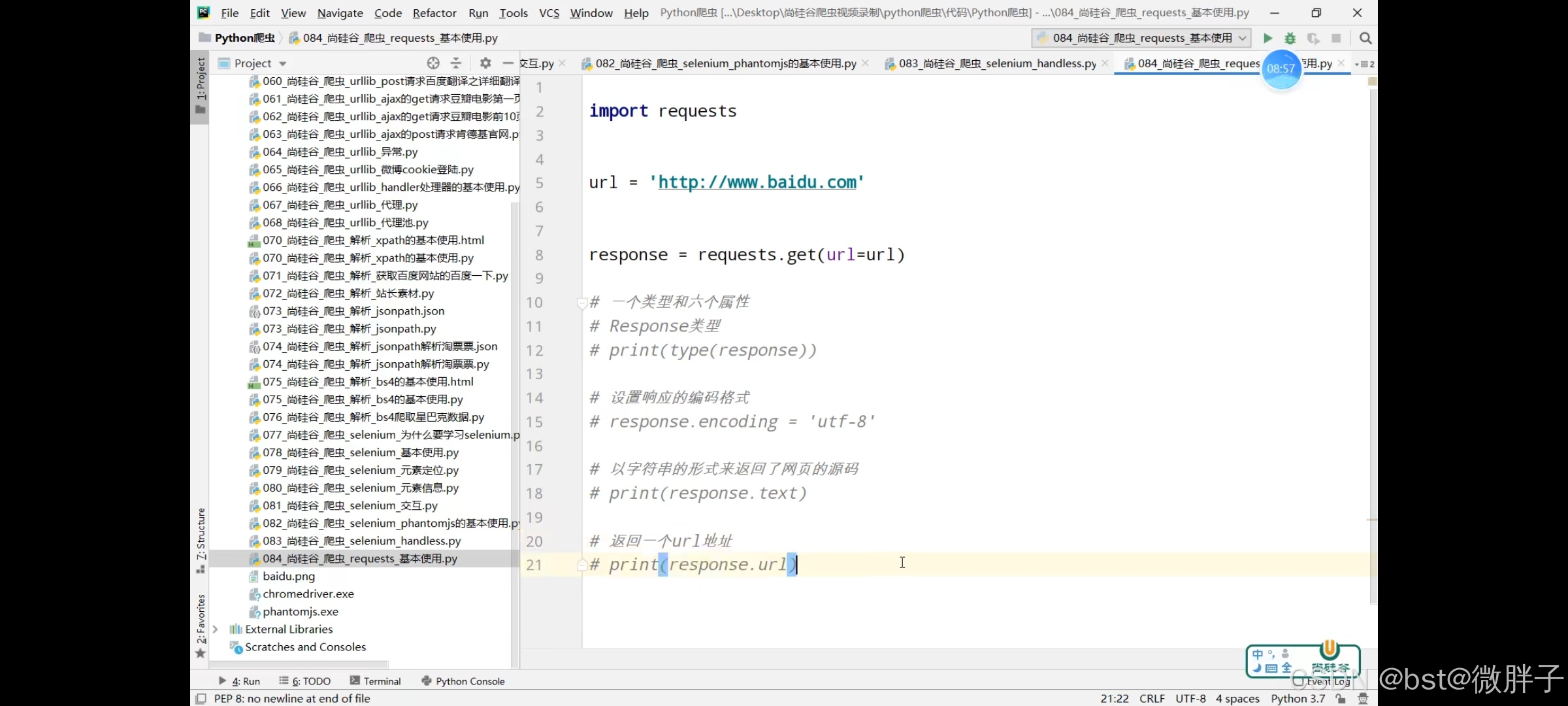This screenshot has width=1568, height=706.
Task: Select 073 jsonpath.json file in tree
Action: coord(353,311)
